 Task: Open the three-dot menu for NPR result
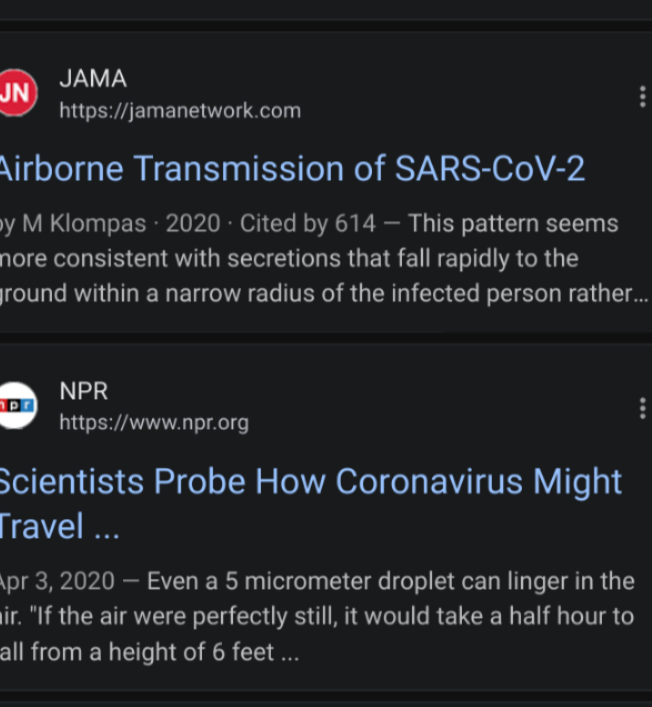click(x=641, y=408)
